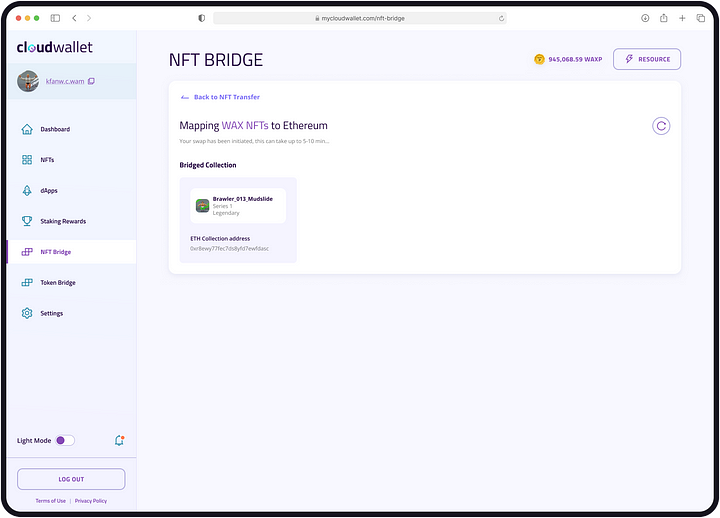This screenshot has height=518, width=720.
Task: Click the Brawler_013_Mudslide NFT thumbnail
Action: [x=202, y=205]
